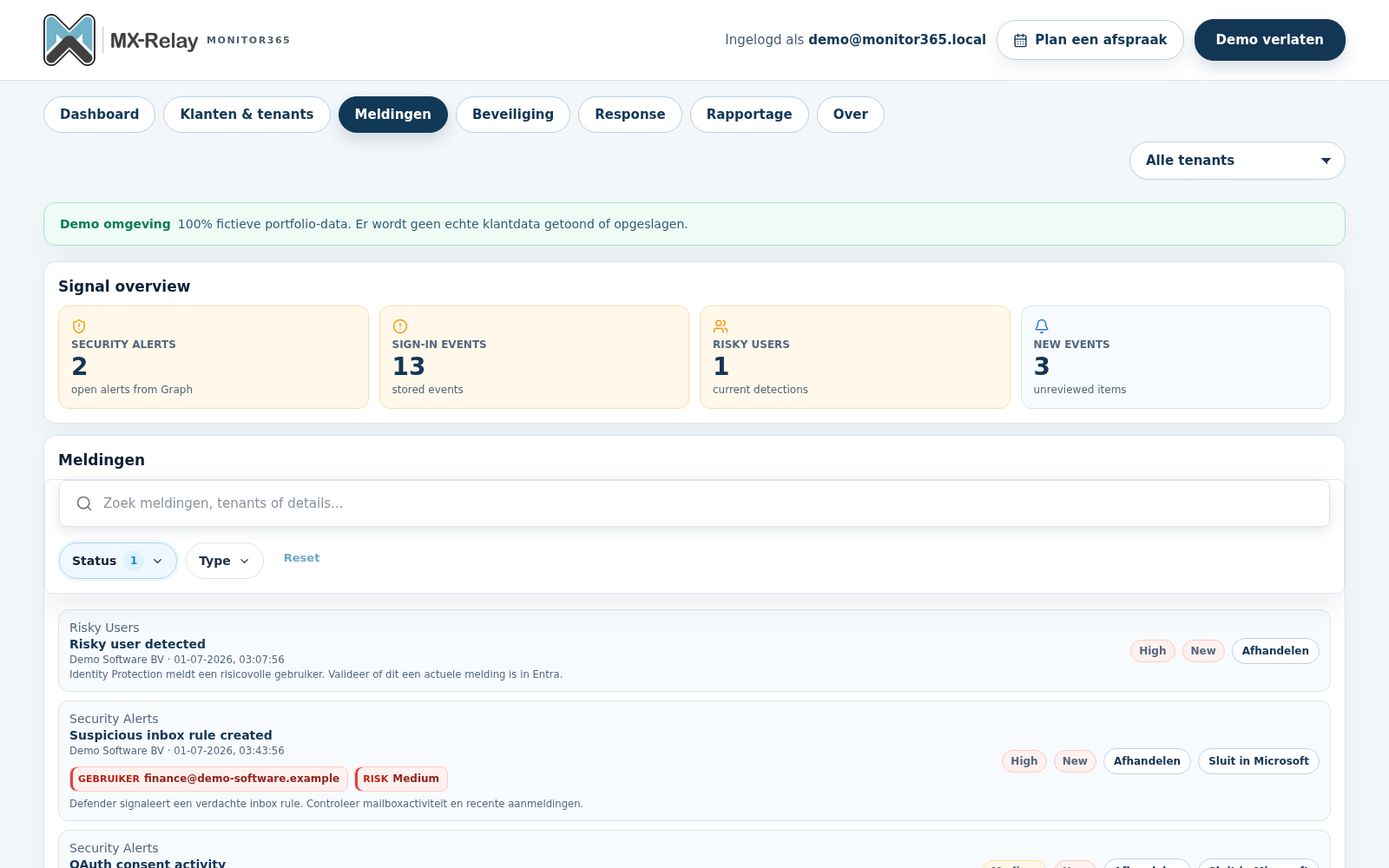Open the Alle tenants dropdown
1389x868 pixels.
[1237, 161]
